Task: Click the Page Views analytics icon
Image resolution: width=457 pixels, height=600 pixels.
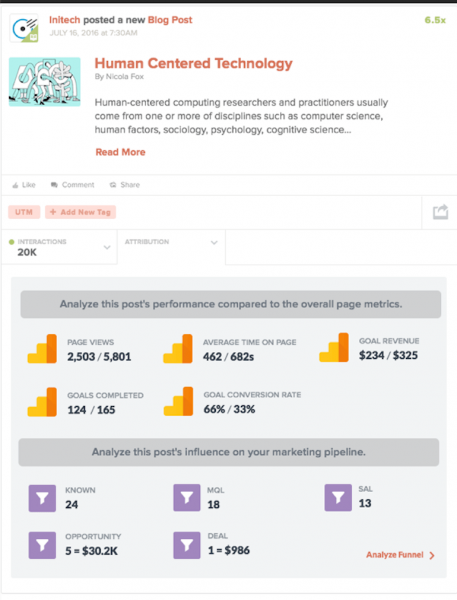Action: (x=42, y=349)
